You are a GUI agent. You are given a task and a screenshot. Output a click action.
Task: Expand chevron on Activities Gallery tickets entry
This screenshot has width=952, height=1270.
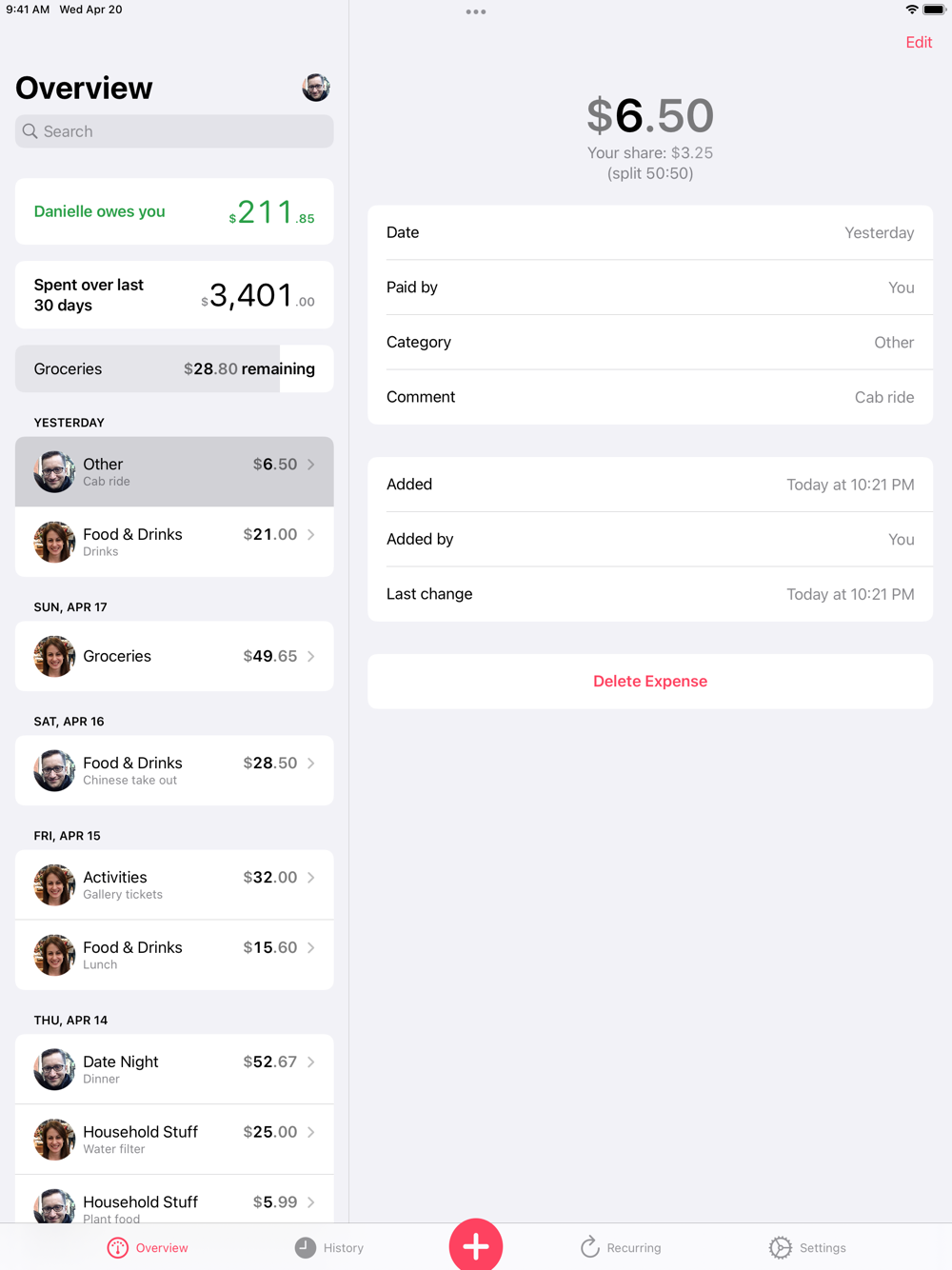(x=311, y=877)
